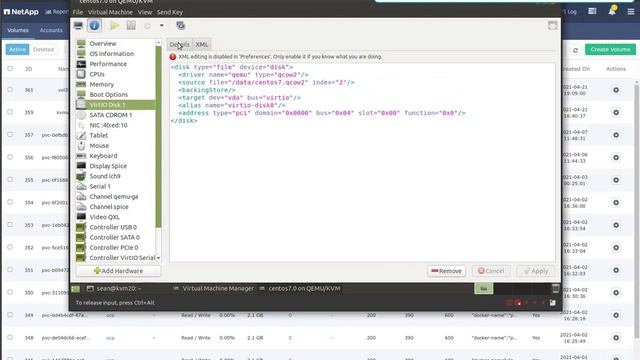Click NetApp Create Volume button
640x360 pixels.
click(x=610, y=49)
